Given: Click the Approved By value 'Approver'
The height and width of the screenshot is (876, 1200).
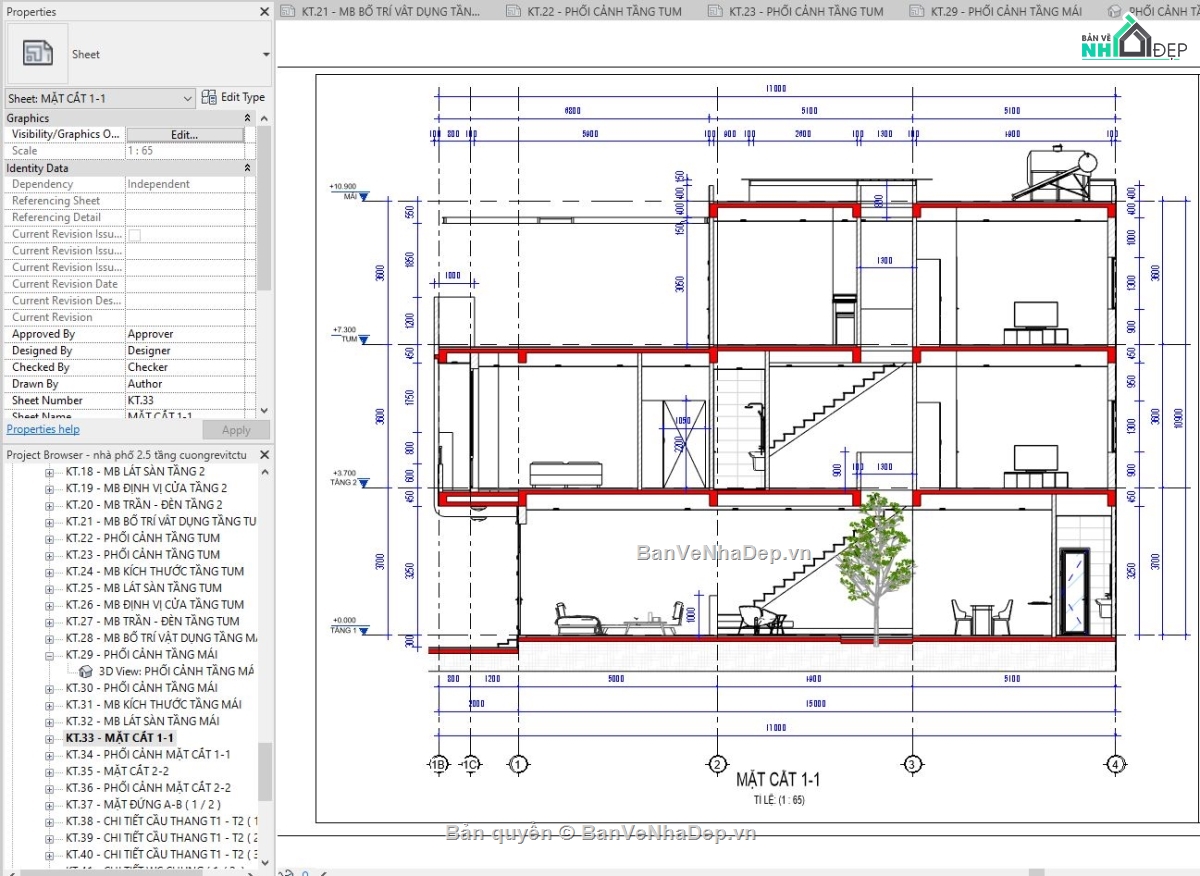Looking at the screenshot, I should click(x=150, y=334).
